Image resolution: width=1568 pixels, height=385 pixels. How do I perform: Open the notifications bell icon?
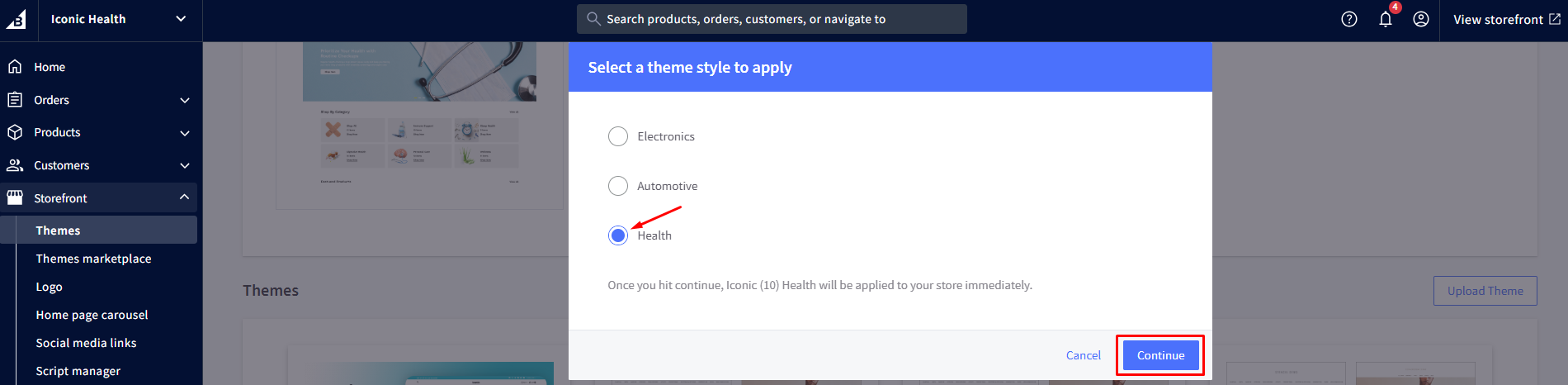point(1386,19)
